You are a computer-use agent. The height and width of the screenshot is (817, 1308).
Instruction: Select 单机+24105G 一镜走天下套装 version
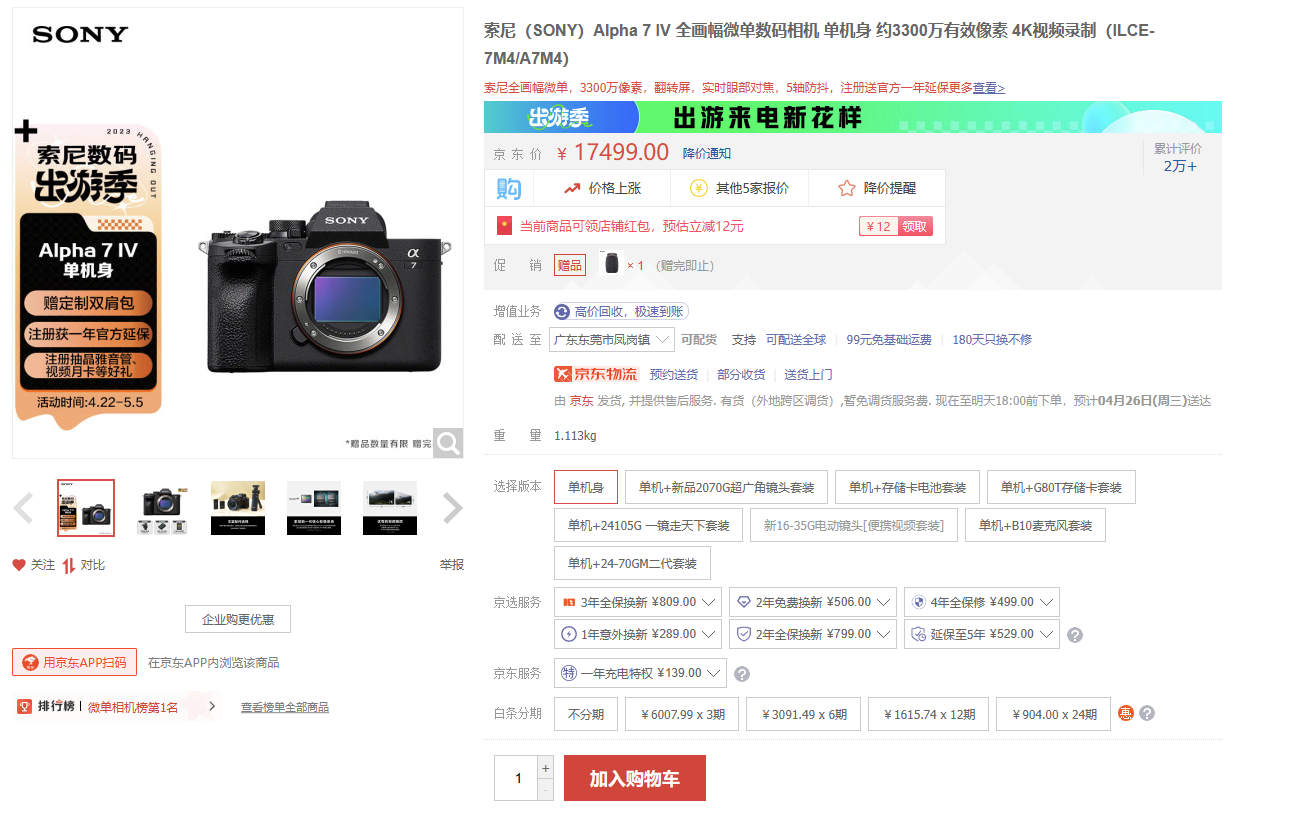pyautogui.click(x=649, y=525)
